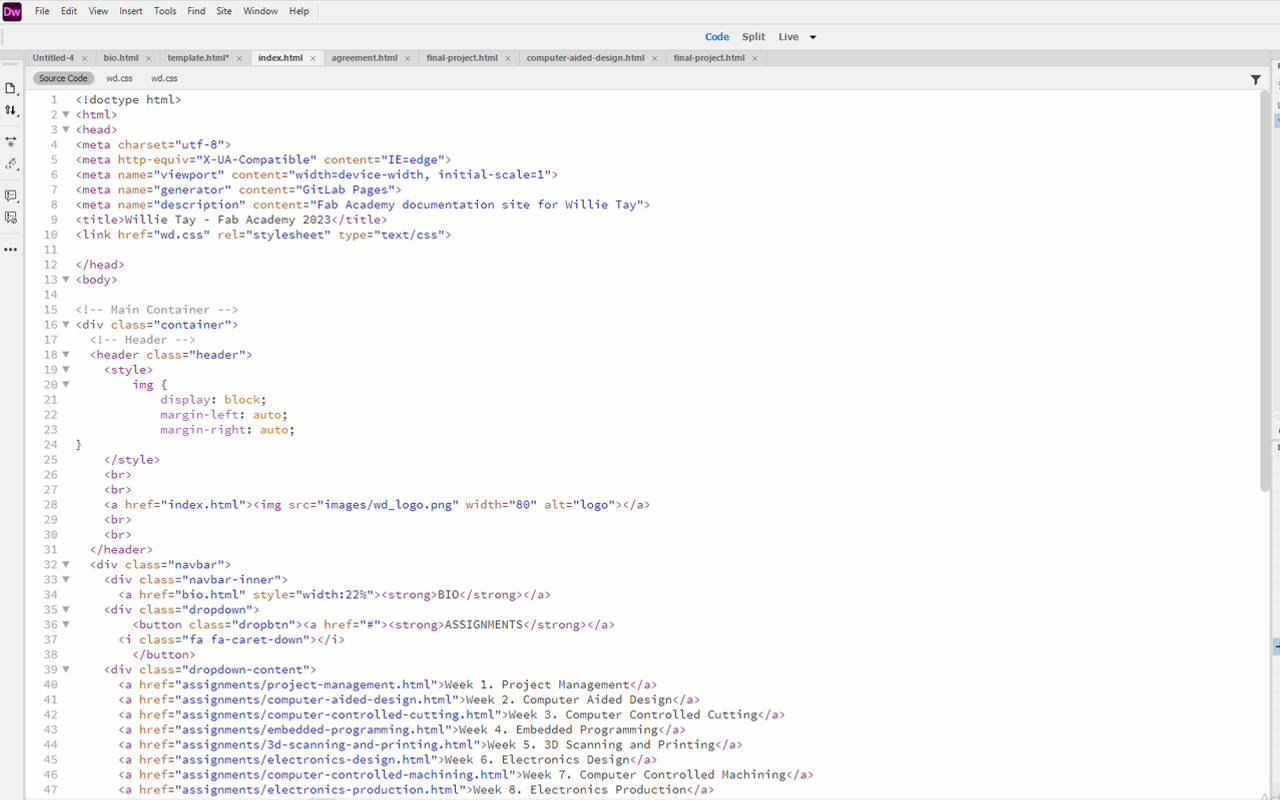This screenshot has height=800, width=1280.
Task: Click line number 25 in the gutter
Action: [51, 460]
